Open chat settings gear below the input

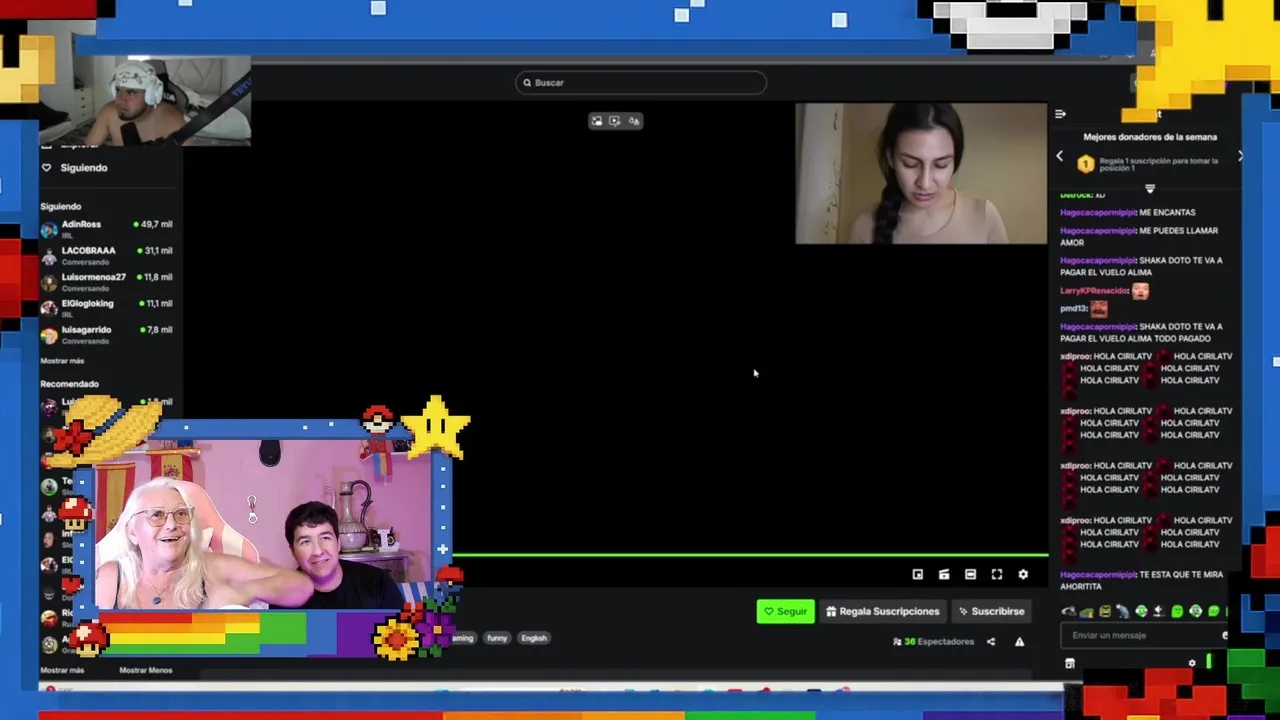(x=1192, y=663)
